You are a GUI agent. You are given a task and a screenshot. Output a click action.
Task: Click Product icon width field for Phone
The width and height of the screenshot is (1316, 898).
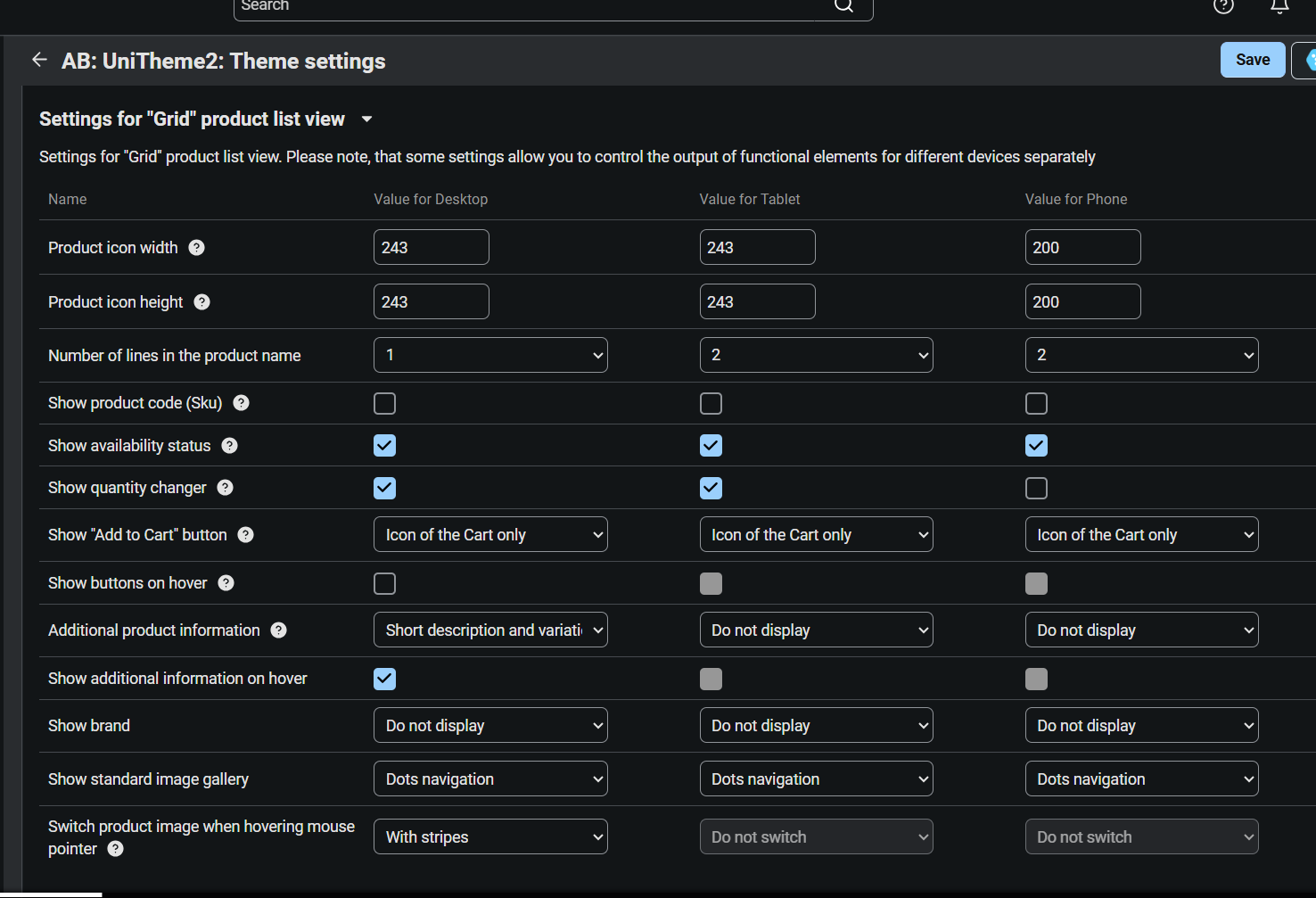click(x=1082, y=248)
